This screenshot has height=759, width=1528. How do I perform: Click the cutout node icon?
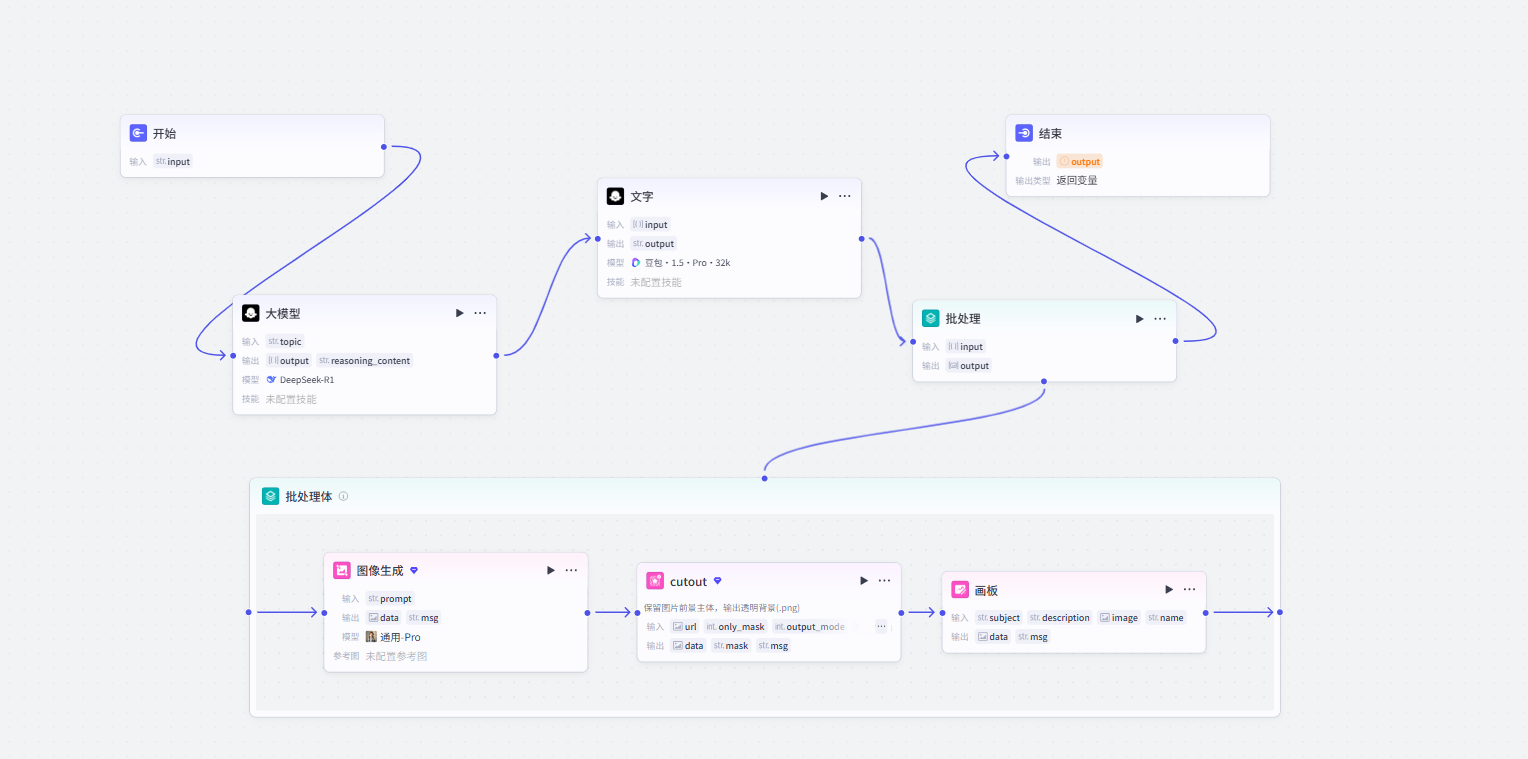pyautogui.click(x=655, y=580)
